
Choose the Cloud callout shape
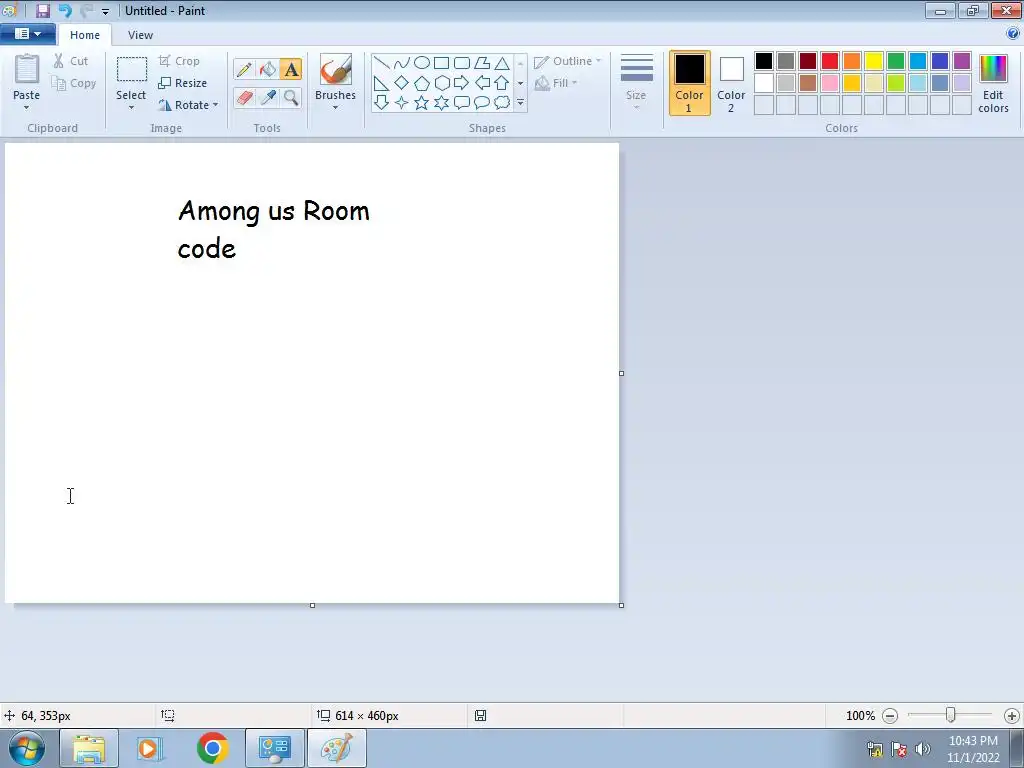[502, 103]
